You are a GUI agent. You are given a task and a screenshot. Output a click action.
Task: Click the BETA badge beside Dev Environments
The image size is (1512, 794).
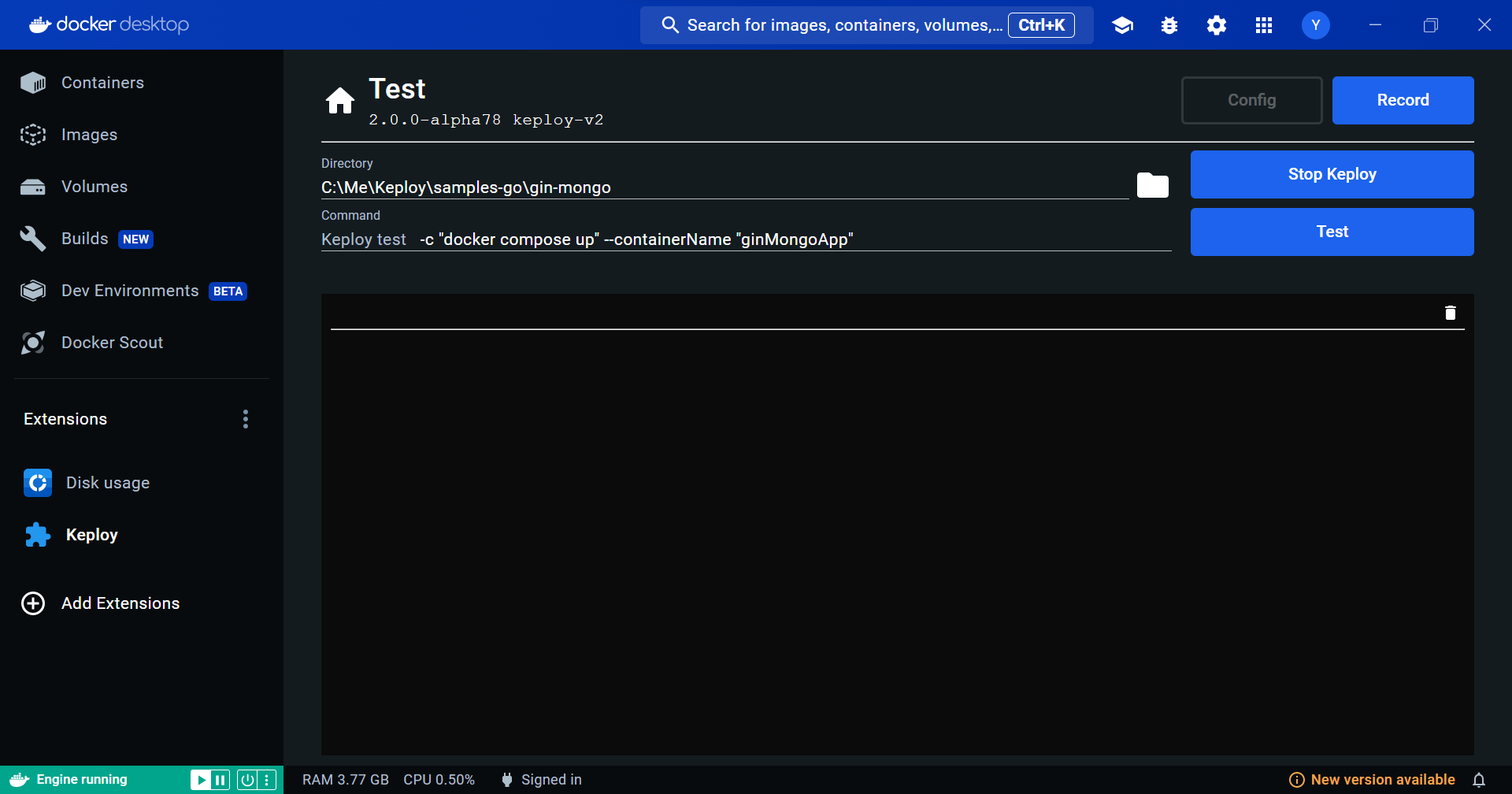coord(228,291)
